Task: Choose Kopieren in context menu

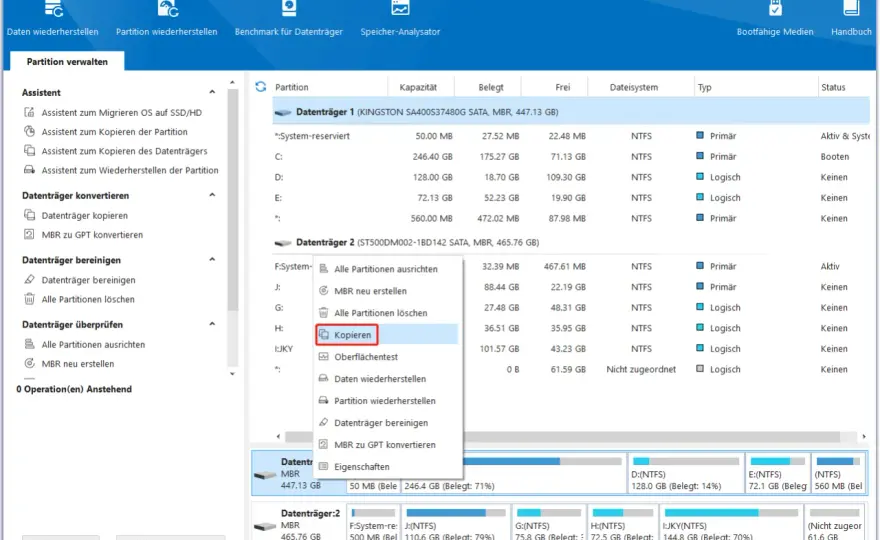Action: [x=388, y=335]
